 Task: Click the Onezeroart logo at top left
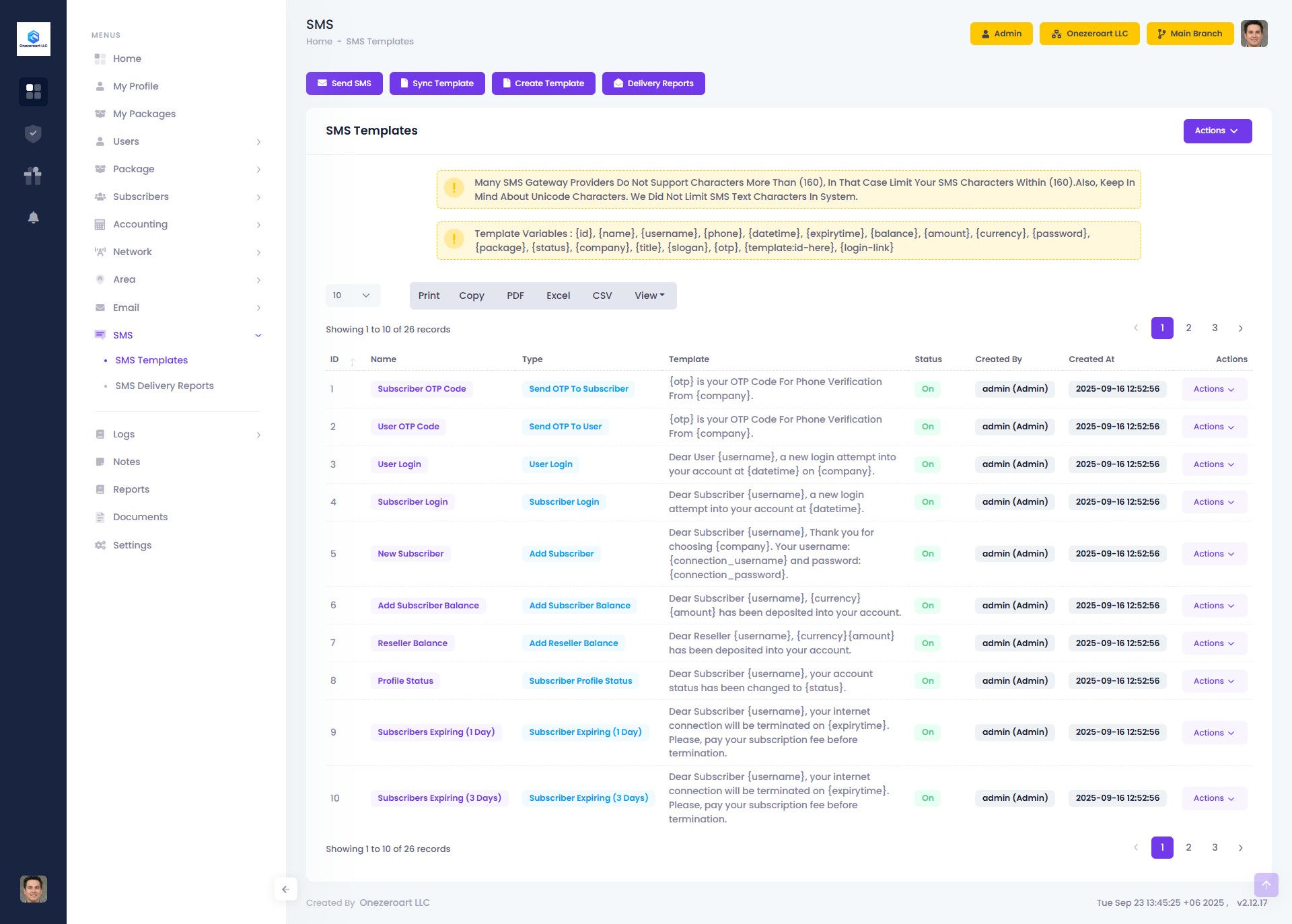[33, 39]
